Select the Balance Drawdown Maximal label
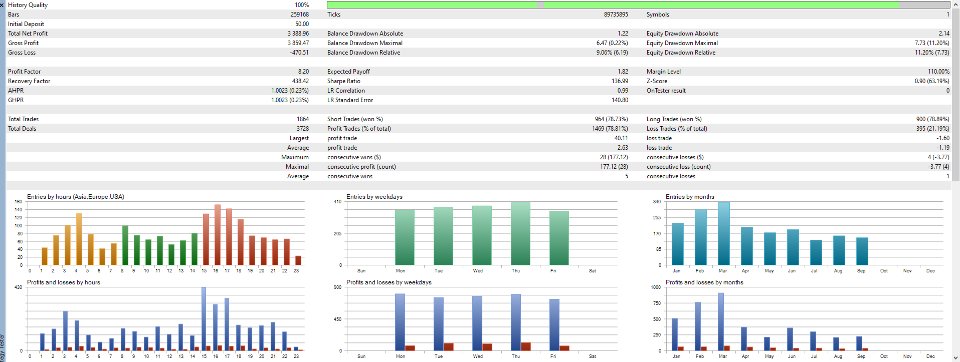Screen dimensions: 960x362 point(364,43)
